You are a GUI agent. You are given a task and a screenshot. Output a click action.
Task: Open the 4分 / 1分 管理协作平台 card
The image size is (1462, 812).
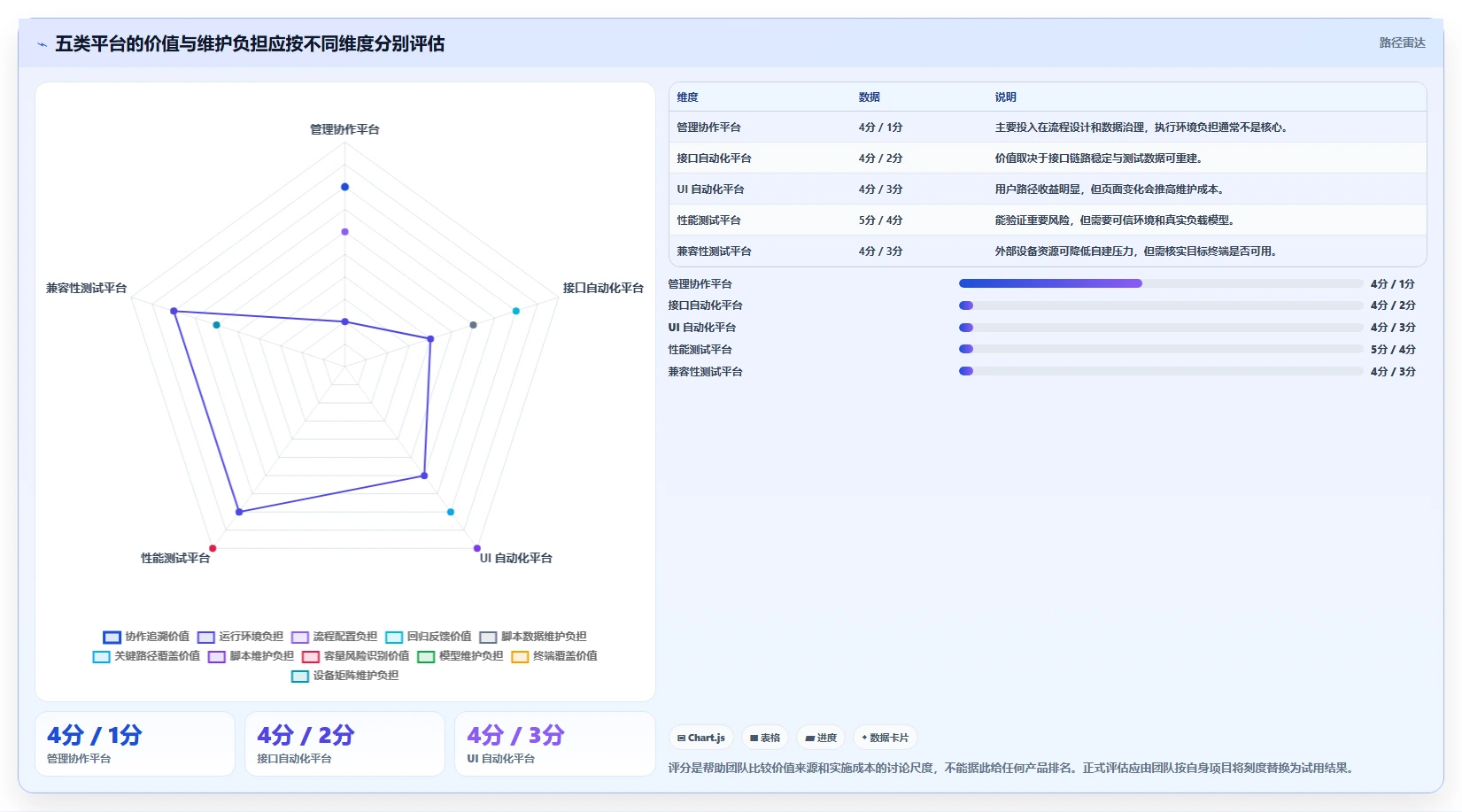coord(135,744)
